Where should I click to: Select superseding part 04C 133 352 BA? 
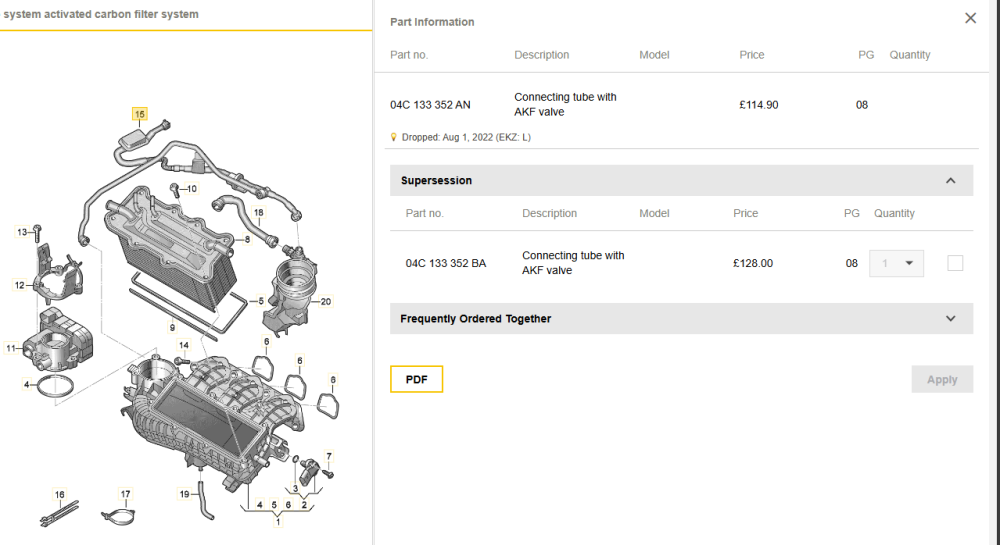(446, 263)
